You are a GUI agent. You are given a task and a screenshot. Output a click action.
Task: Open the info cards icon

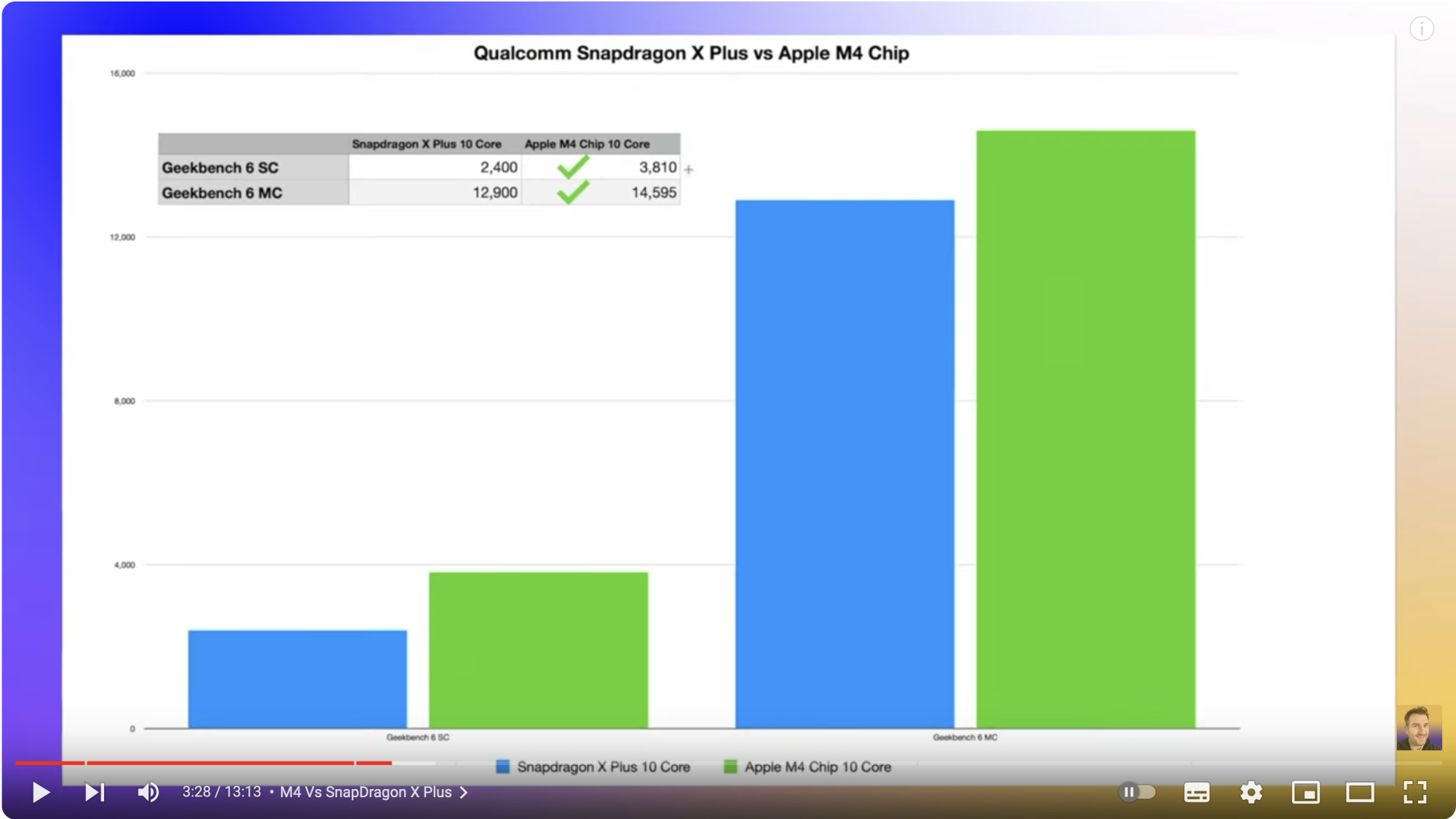click(x=1421, y=29)
